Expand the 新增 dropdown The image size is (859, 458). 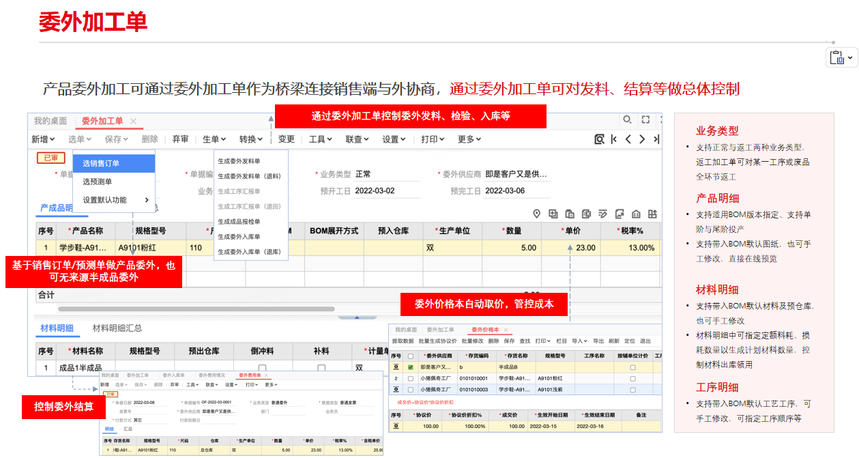pyautogui.click(x=43, y=139)
